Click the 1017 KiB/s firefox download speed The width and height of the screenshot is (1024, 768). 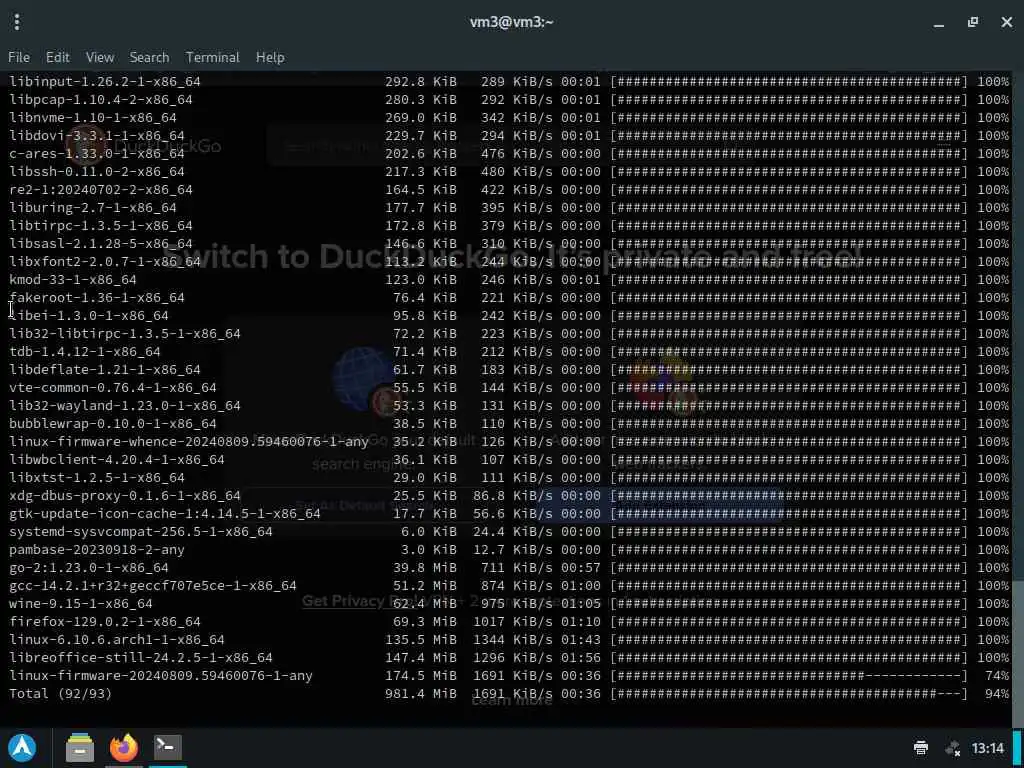click(513, 622)
